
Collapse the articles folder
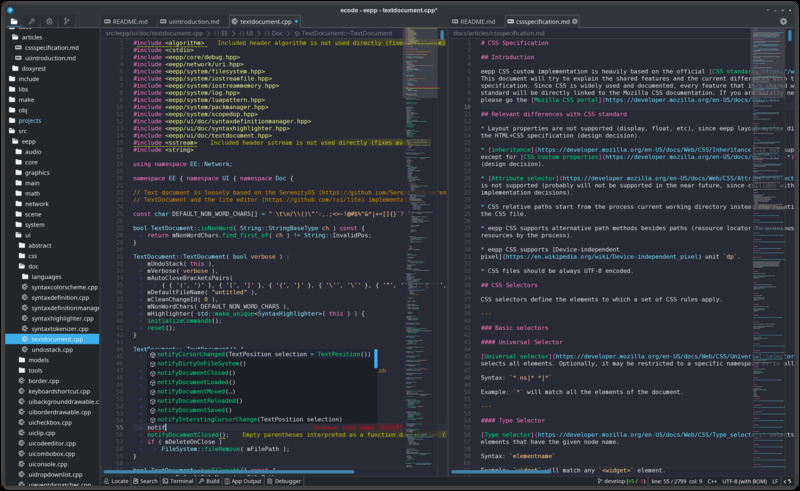click(x=33, y=36)
